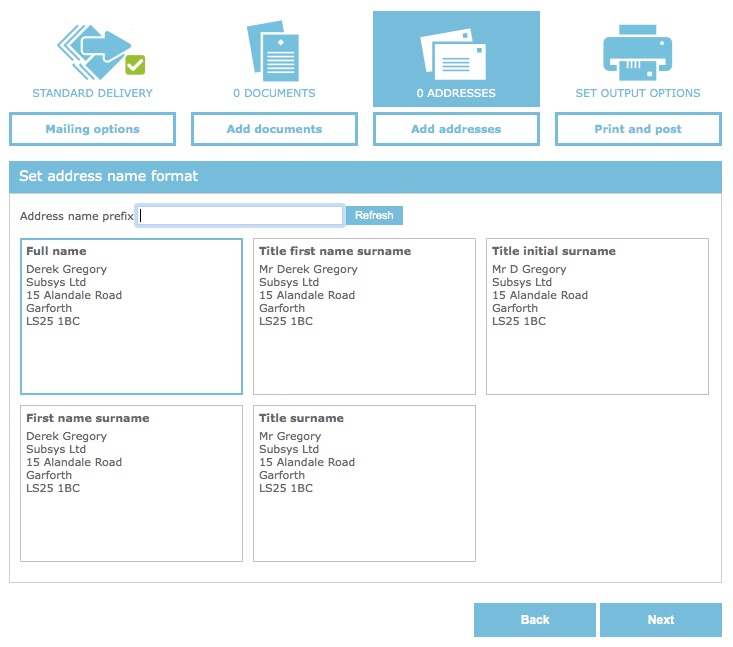This screenshot has width=733, height=647.
Task: Click the STANDARD DELIVERY label
Action: point(93,93)
